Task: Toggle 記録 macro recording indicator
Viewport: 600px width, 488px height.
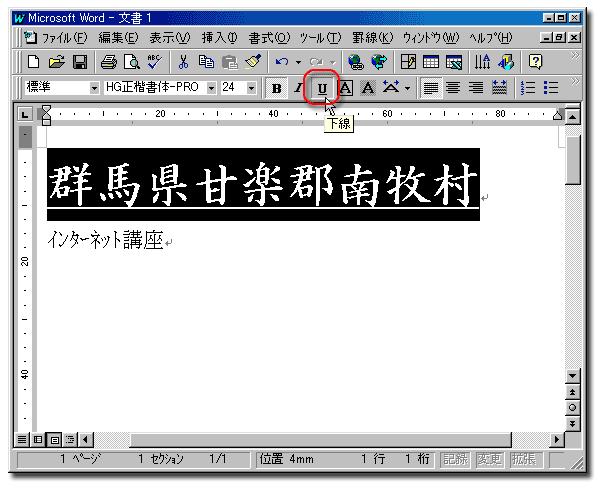Action: tap(455, 459)
